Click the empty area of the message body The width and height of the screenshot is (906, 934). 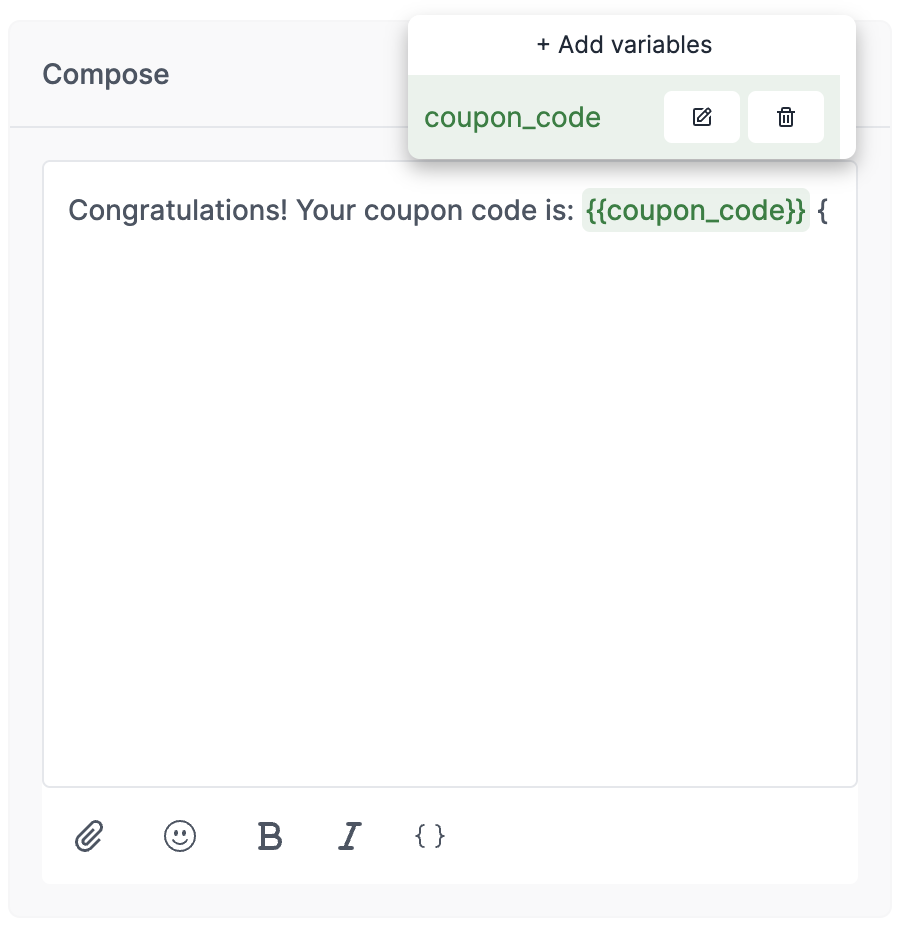click(x=450, y=506)
